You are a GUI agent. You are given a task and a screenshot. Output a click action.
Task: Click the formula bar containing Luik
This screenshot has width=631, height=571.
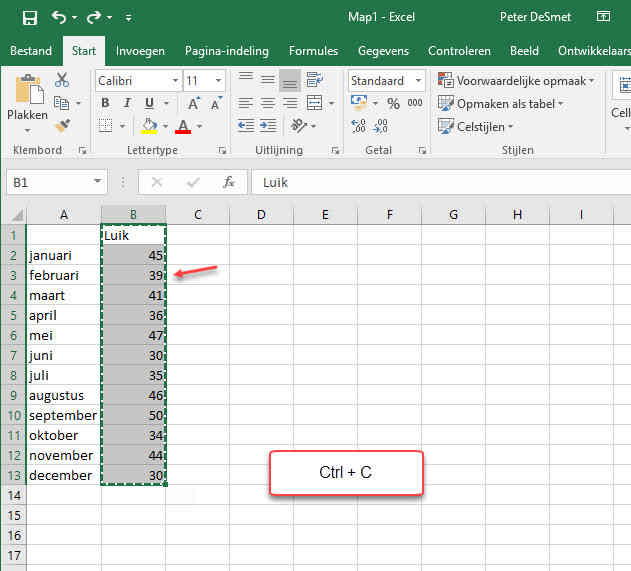pos(441,183)
